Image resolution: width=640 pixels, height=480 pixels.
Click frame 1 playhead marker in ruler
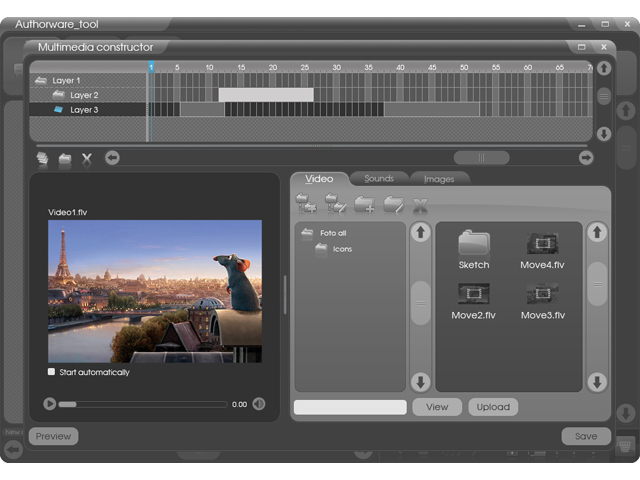pos(151,67)
